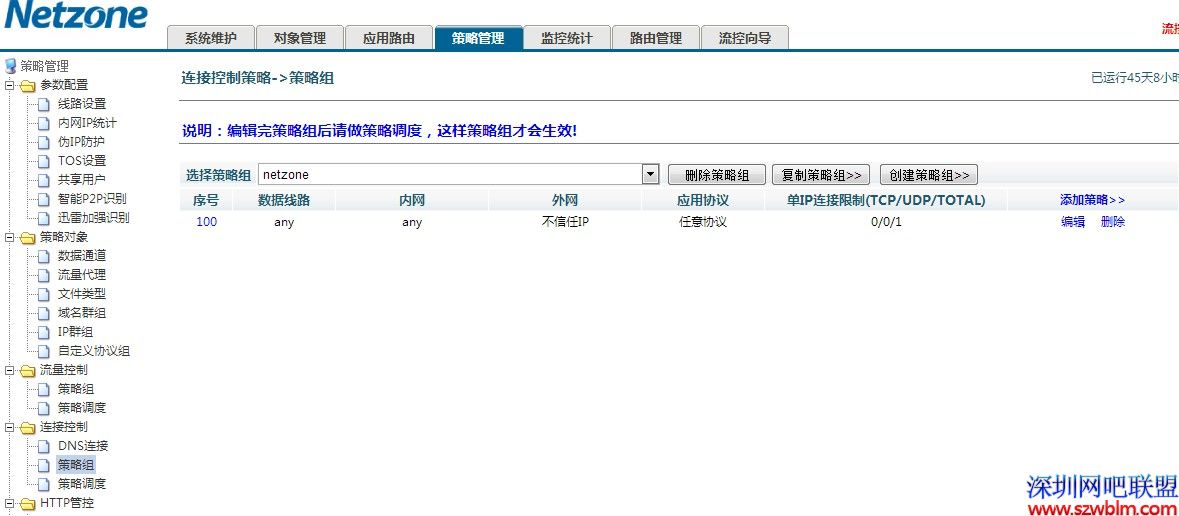The height and width of the screenshot is (516, 1179).
Task: Click the 创建策略组>> button
Action: pos(928,175)
